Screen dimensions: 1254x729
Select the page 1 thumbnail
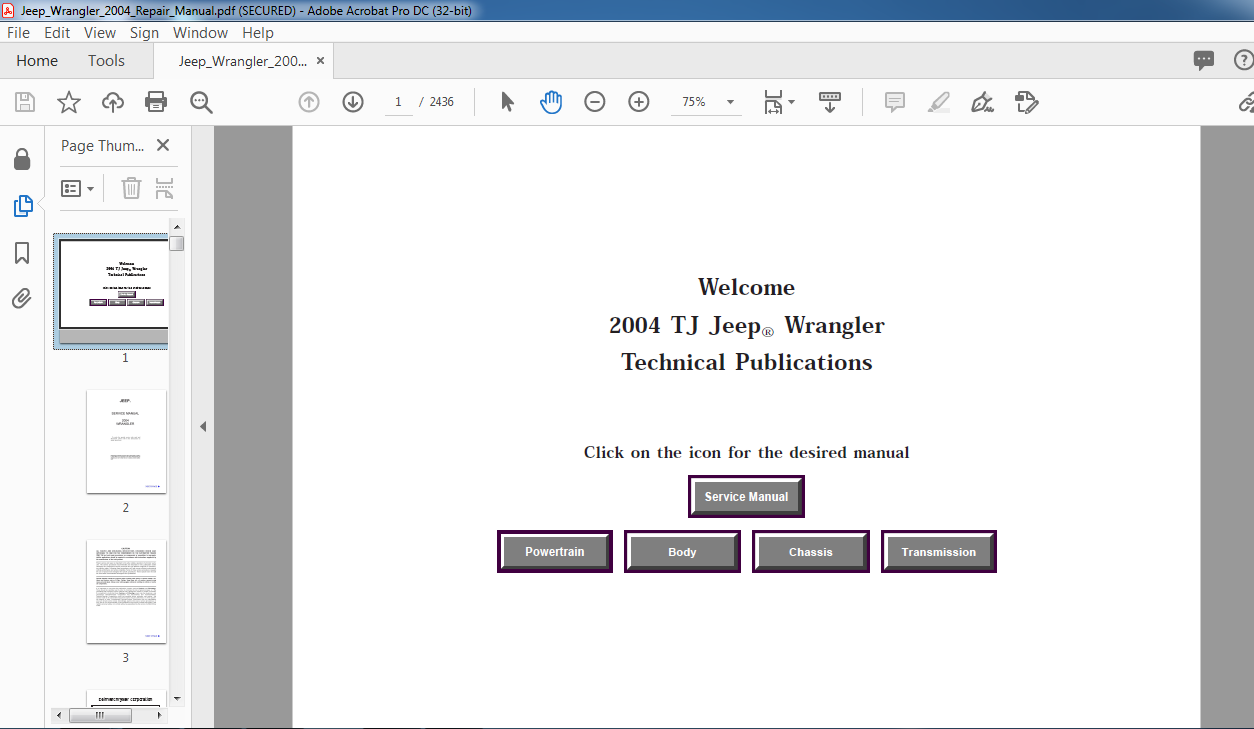(113, 291)
